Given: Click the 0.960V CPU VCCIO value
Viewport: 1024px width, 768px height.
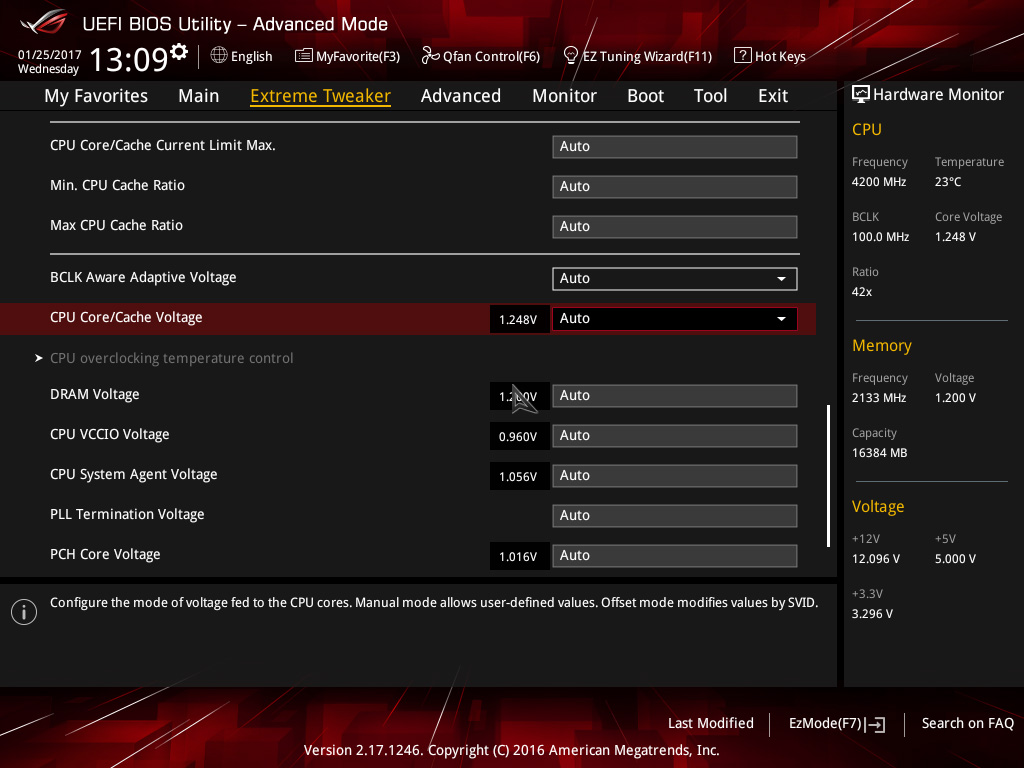Looking at the screenshot, I should click(x=519, y=436).
